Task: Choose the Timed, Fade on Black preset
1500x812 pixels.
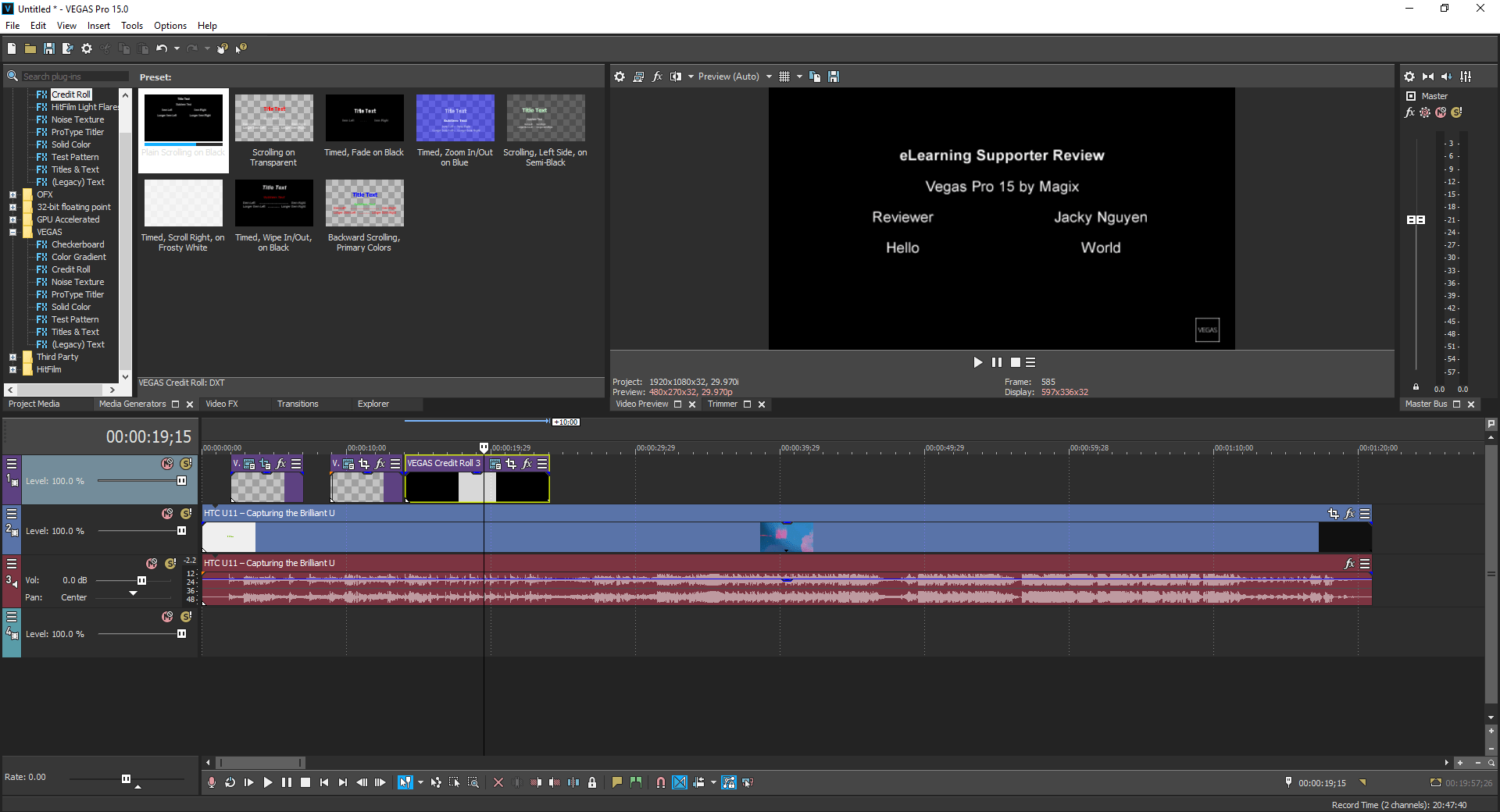Action: coord(364,126)
